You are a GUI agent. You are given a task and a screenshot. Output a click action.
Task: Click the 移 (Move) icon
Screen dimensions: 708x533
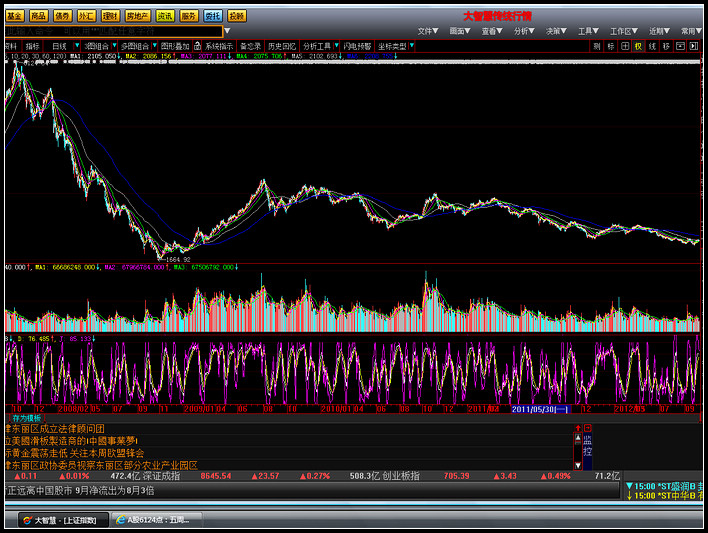(x=666, y=46)
